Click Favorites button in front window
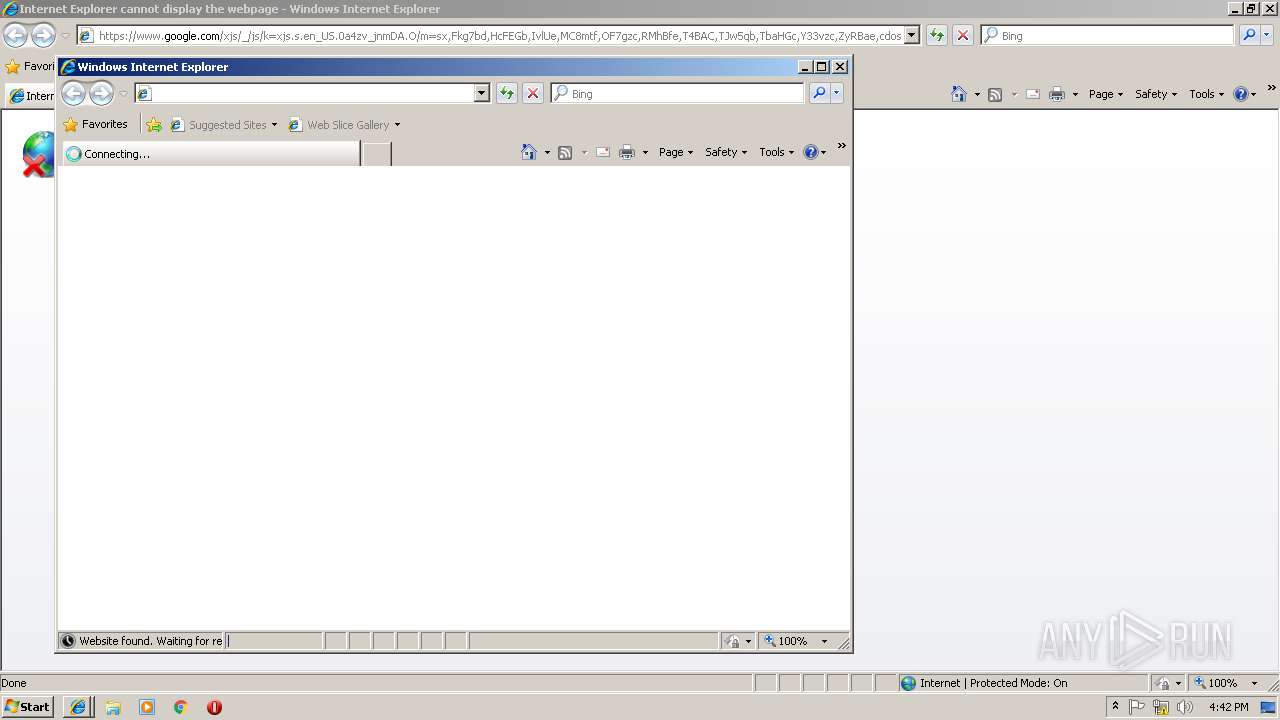The image size is (1280, 720). click(96, 125)
